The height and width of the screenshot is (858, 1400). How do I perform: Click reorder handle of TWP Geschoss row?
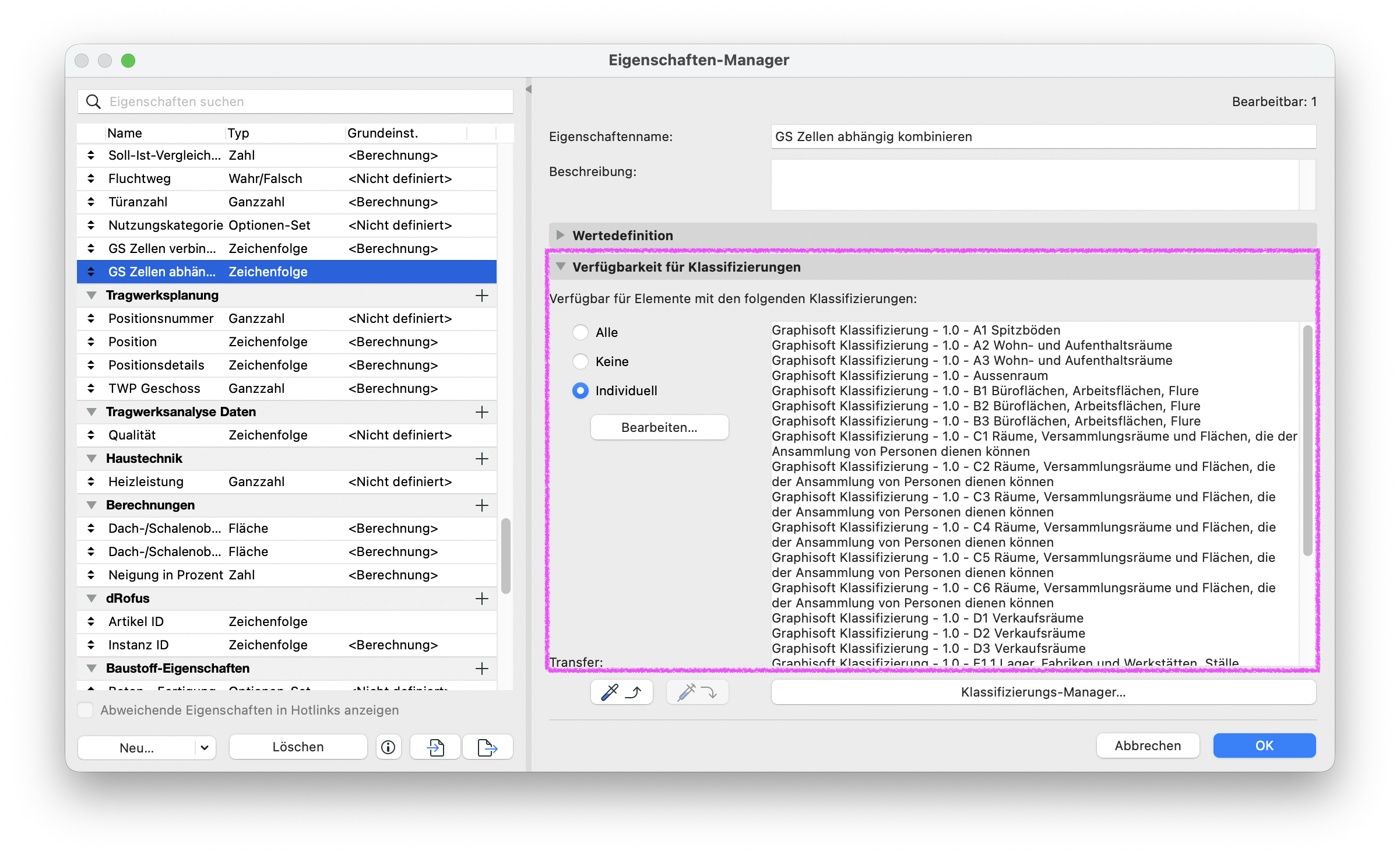click(x=91, y=388)
